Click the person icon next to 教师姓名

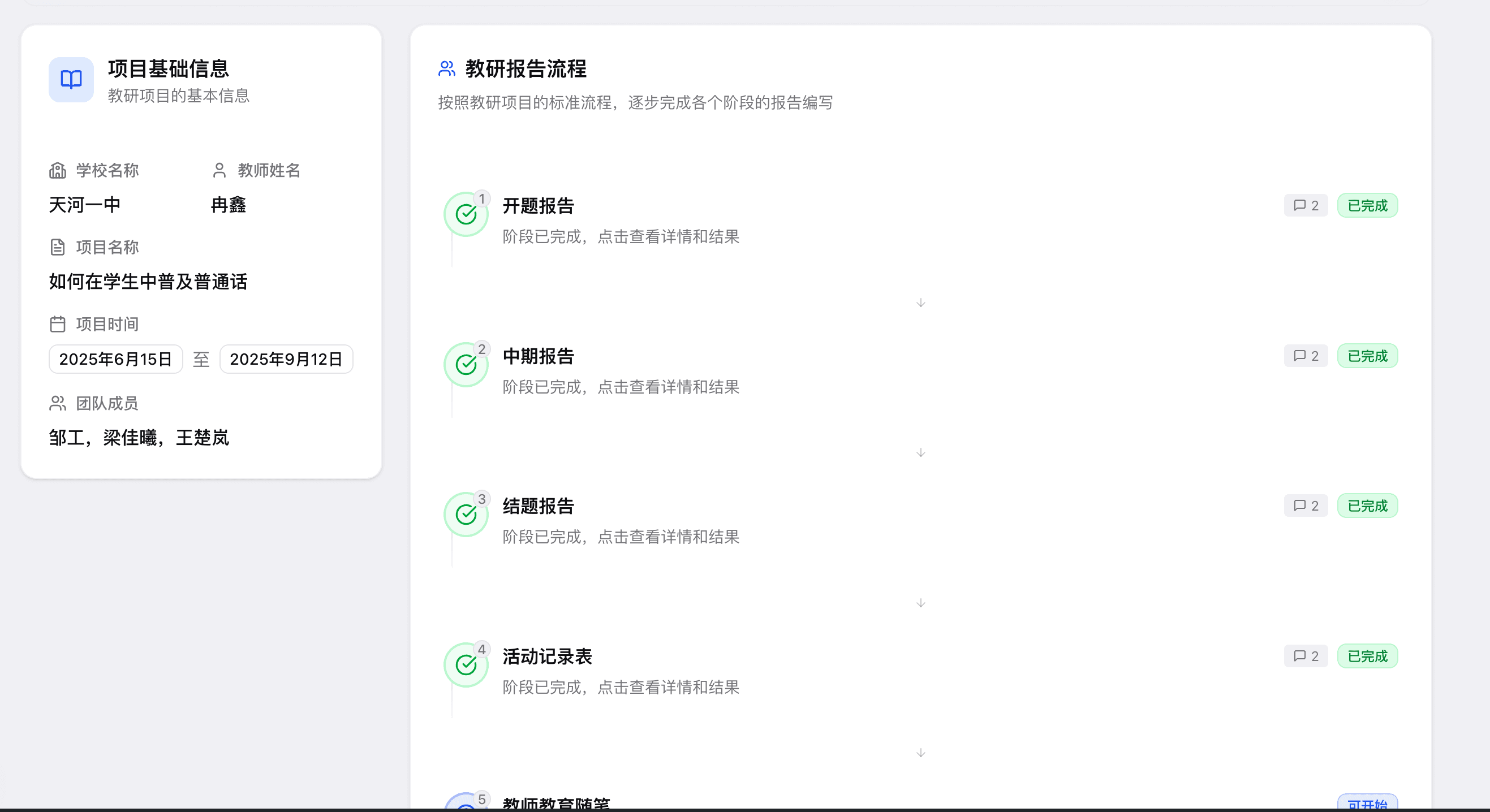[219, 170]
